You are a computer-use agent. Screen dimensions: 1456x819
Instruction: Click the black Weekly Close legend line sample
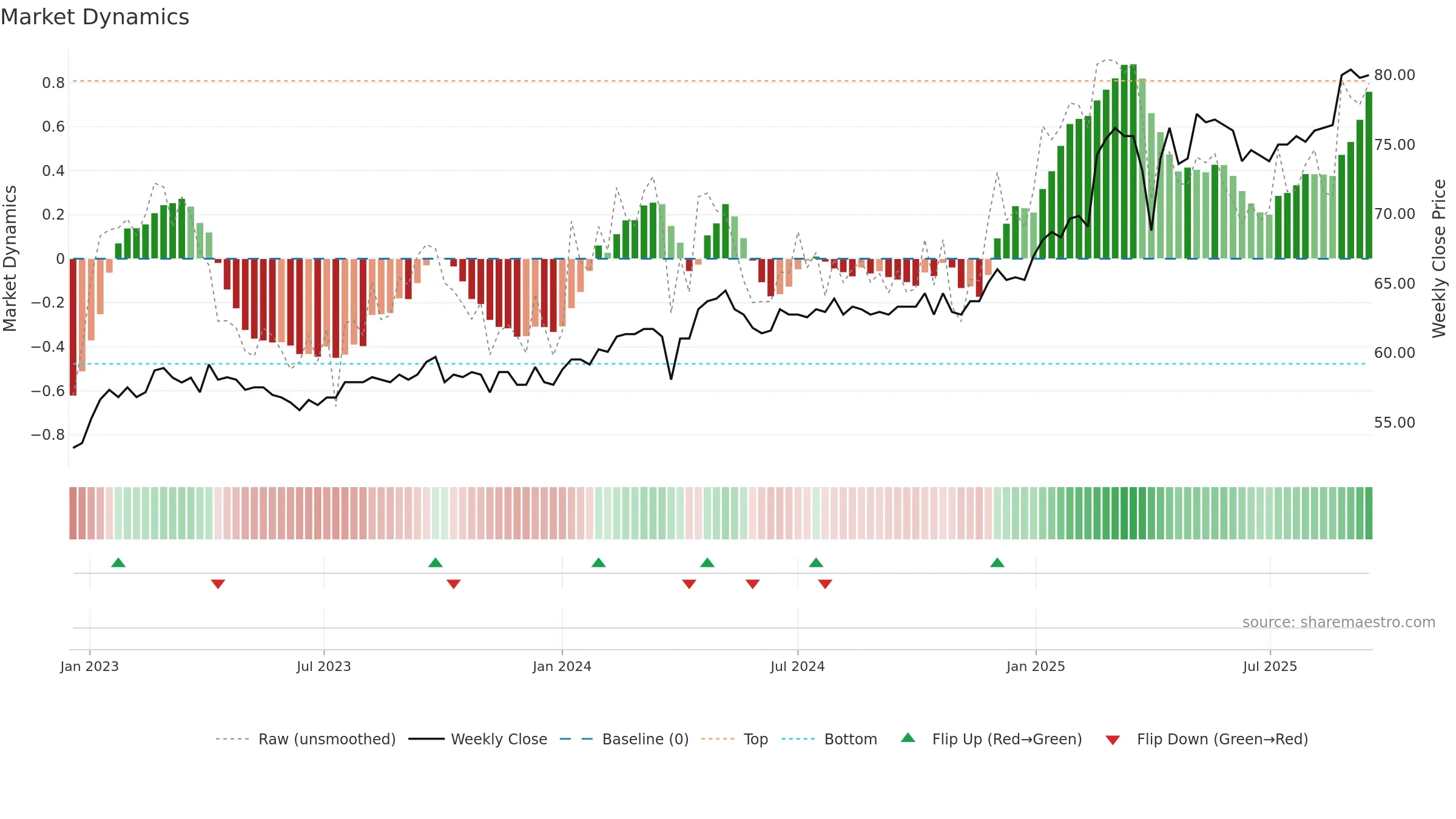(x=426, y=739)
